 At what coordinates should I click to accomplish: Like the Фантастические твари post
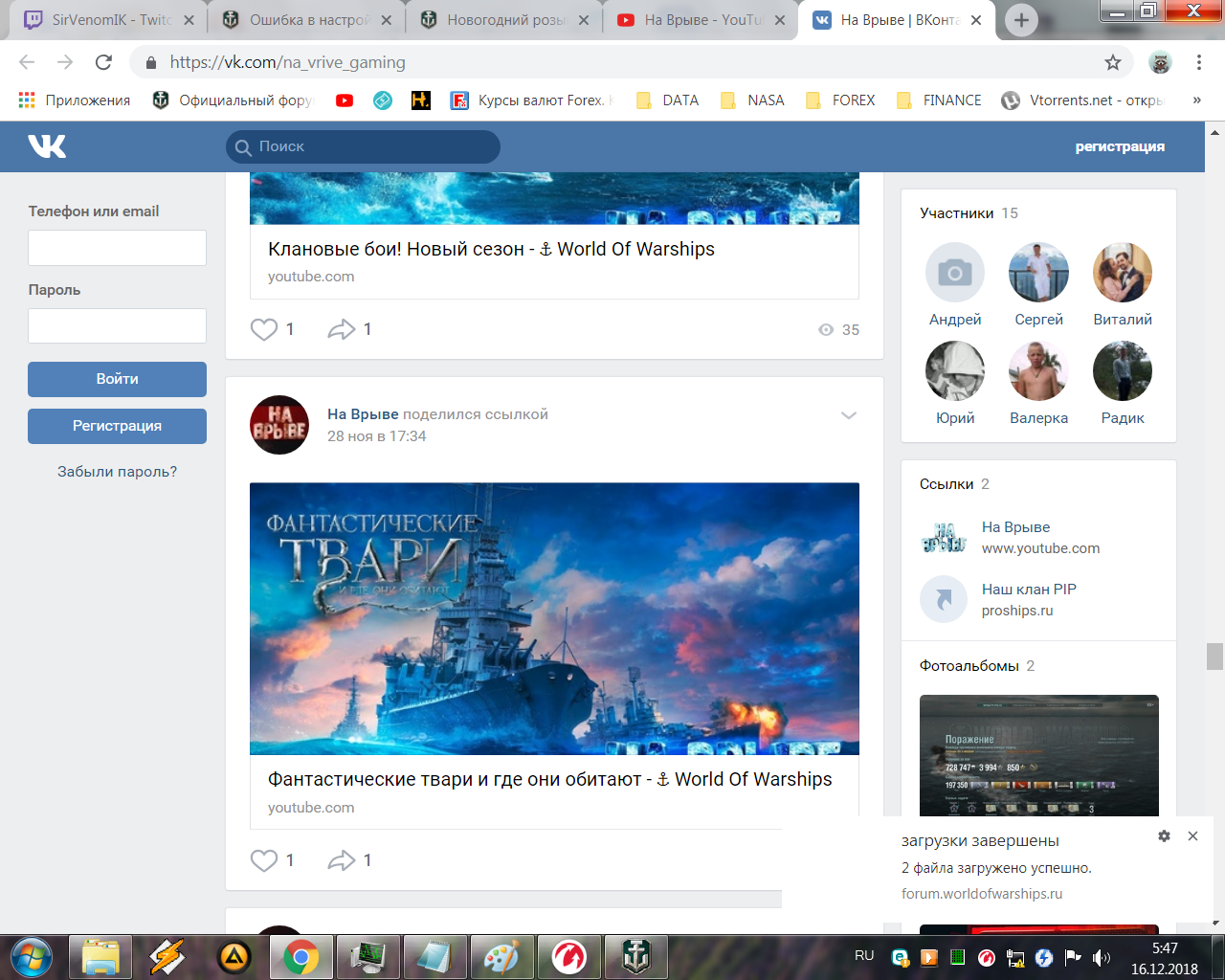[264, 860]
